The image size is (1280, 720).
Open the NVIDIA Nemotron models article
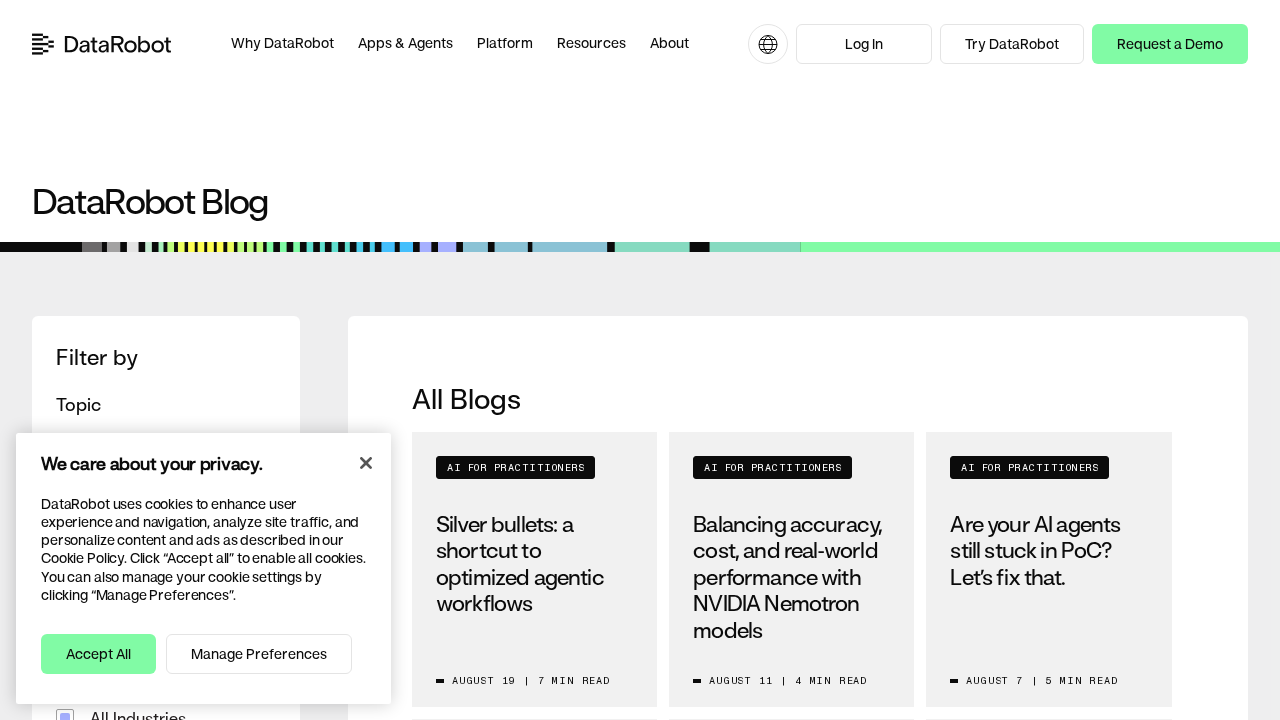tap(788, 577)
